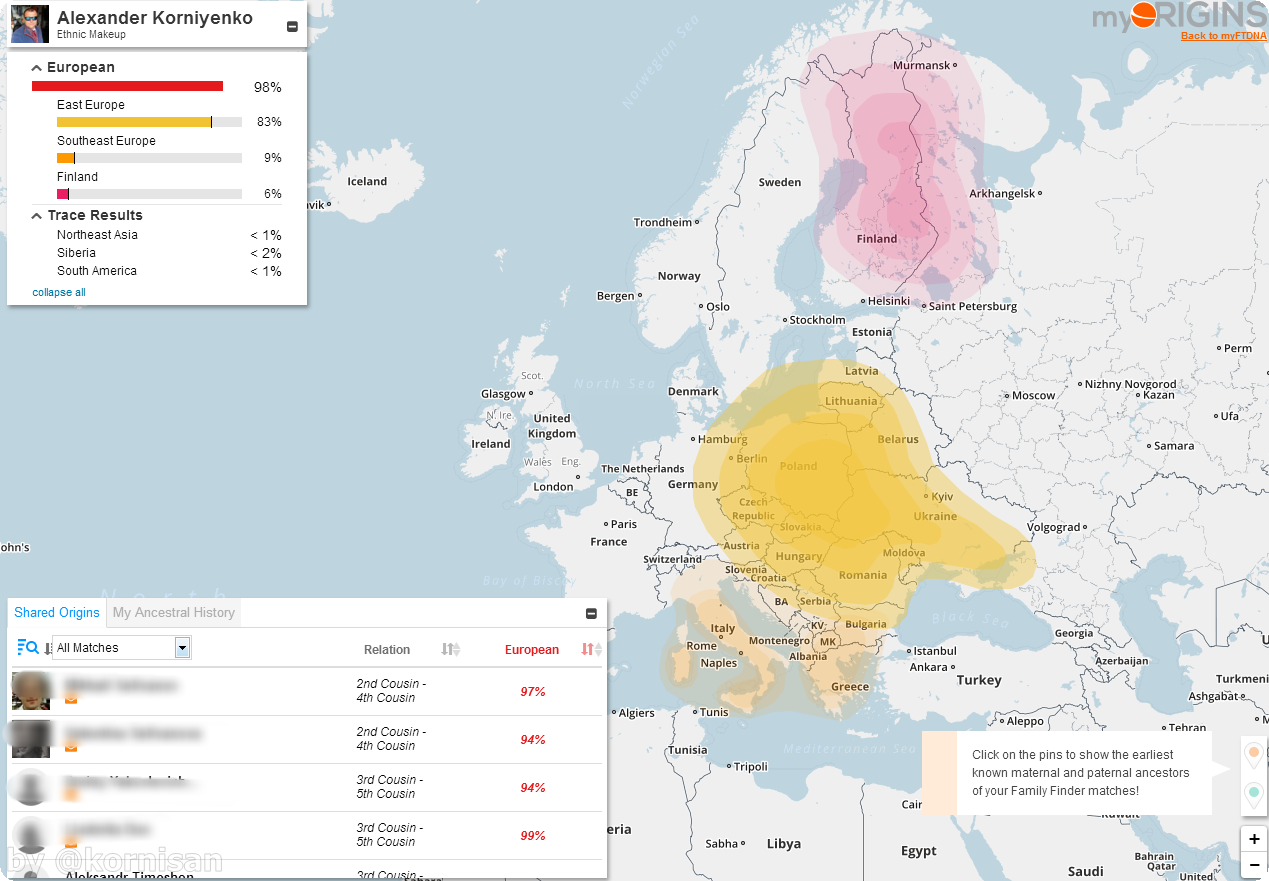Image resolution: width=1269 pixels, height=881 pixels.
Task: Minimize the Shared Origins panel
Action: point(591,614)
